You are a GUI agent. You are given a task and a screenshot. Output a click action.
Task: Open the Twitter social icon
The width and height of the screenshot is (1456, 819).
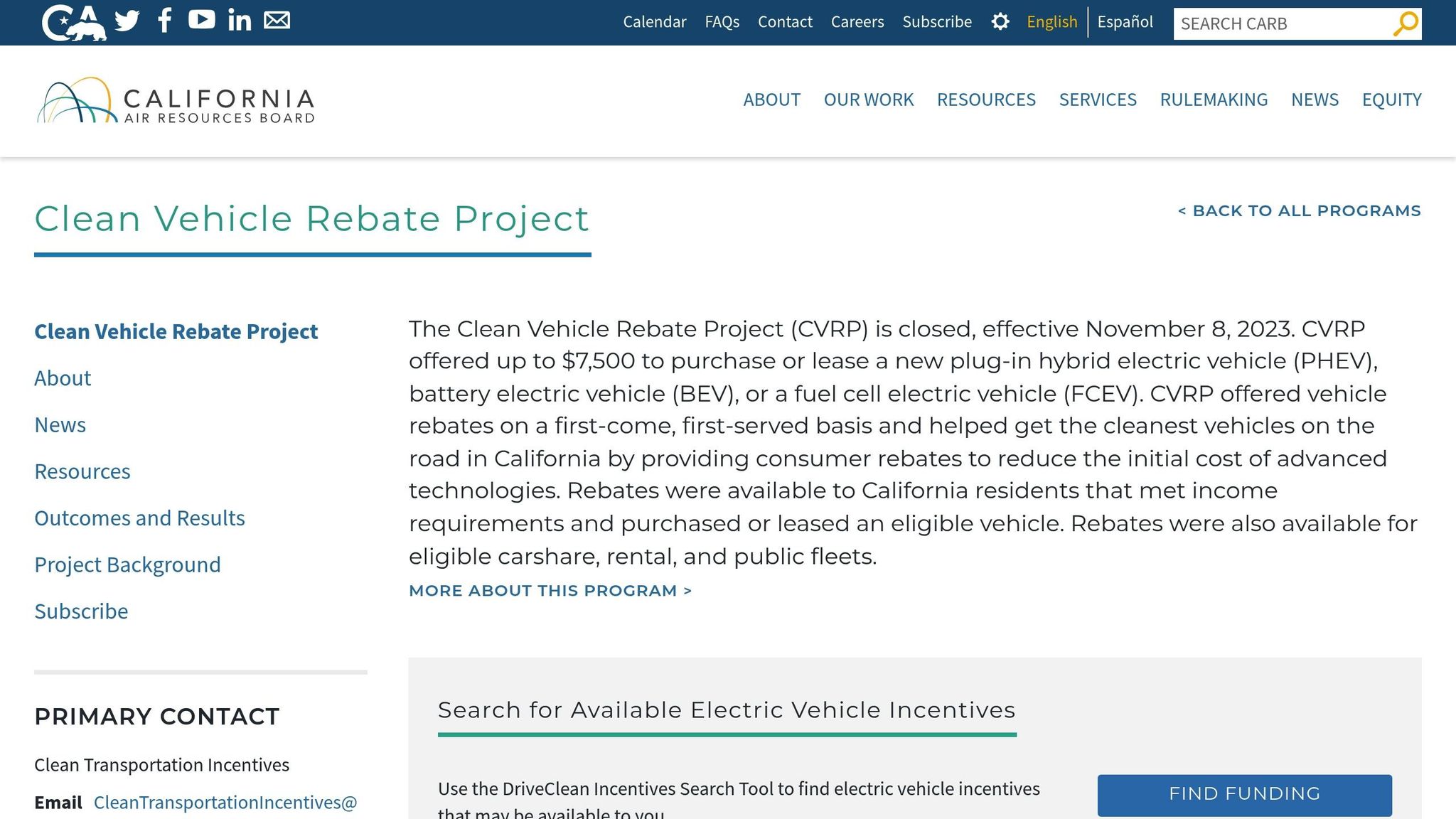pyautogui.click(x=127, y=21)
